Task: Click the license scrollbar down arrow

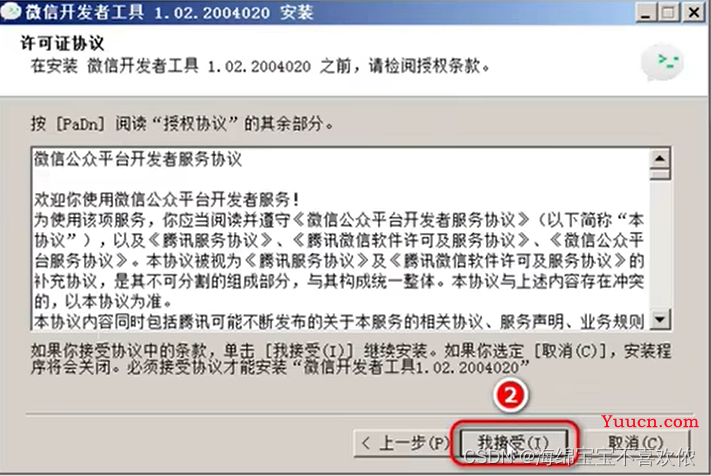Action: [x=660, y=320]
